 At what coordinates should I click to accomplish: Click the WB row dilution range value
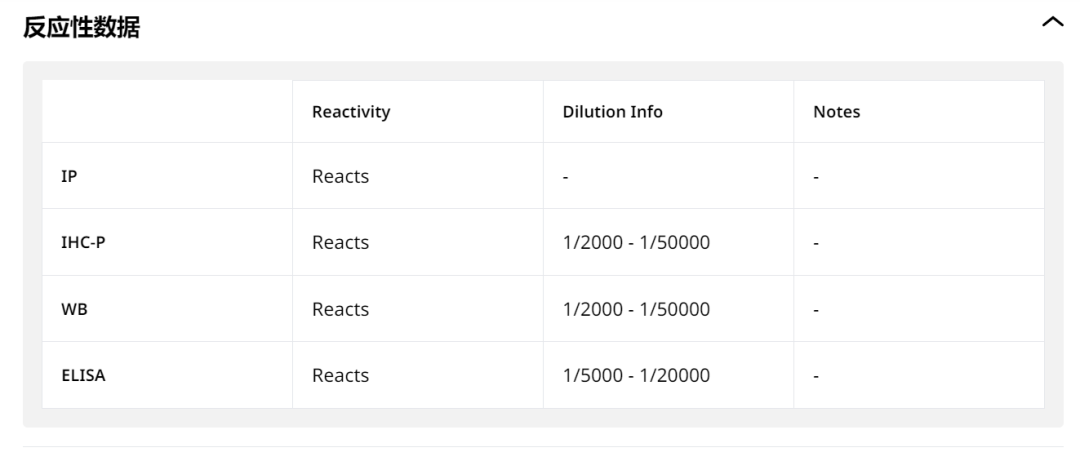pos(637,310)
